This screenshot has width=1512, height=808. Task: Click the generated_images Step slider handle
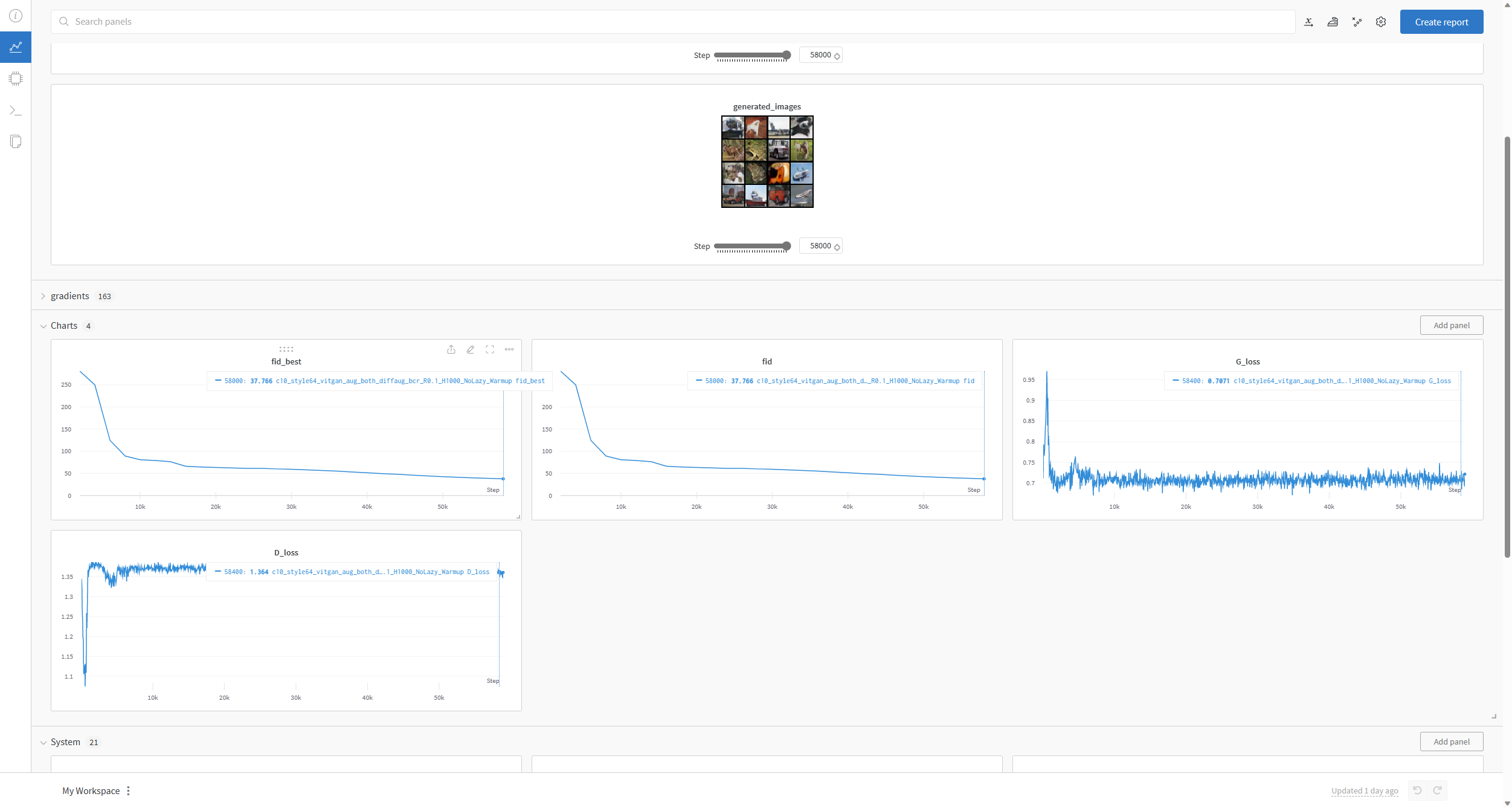[x=787, y=246]
